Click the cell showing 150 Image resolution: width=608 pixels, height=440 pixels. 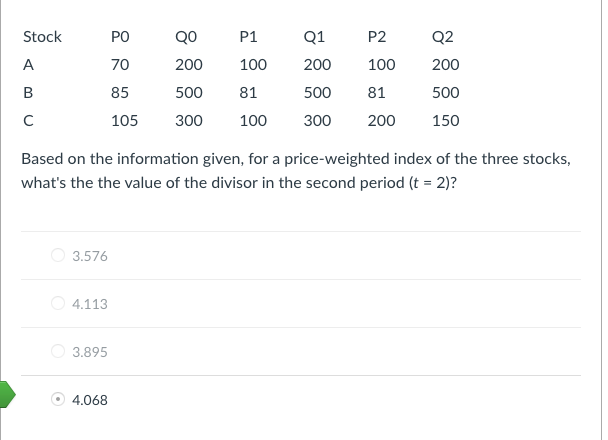point(446,121)
